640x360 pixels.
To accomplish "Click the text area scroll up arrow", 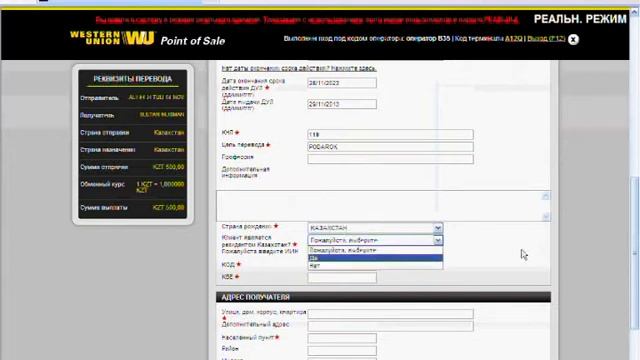I will pos(546,196).
